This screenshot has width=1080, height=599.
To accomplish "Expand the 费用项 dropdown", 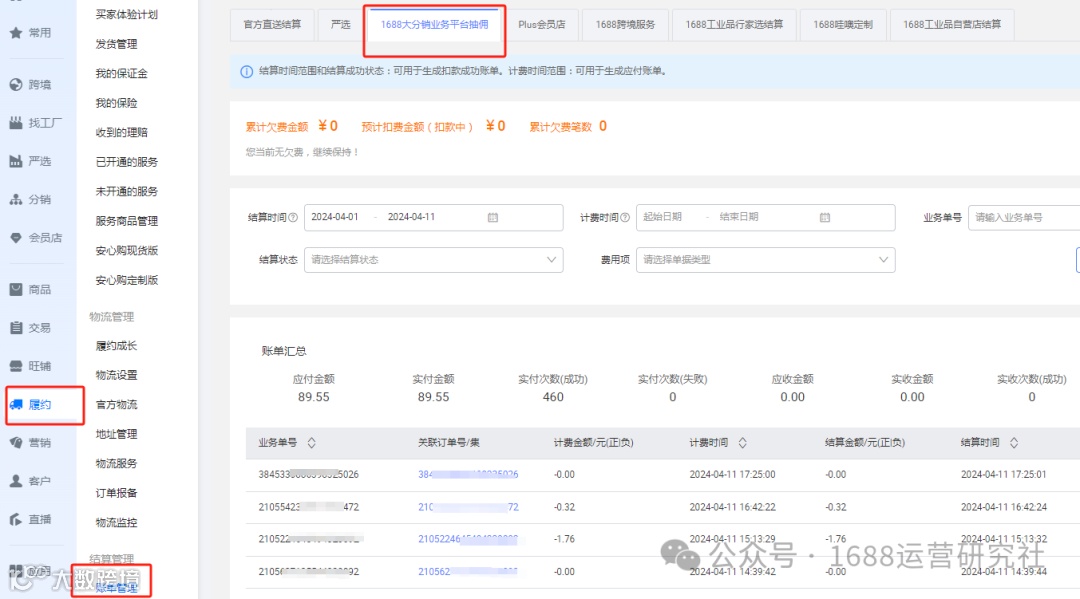I will (x=766, y=260).
